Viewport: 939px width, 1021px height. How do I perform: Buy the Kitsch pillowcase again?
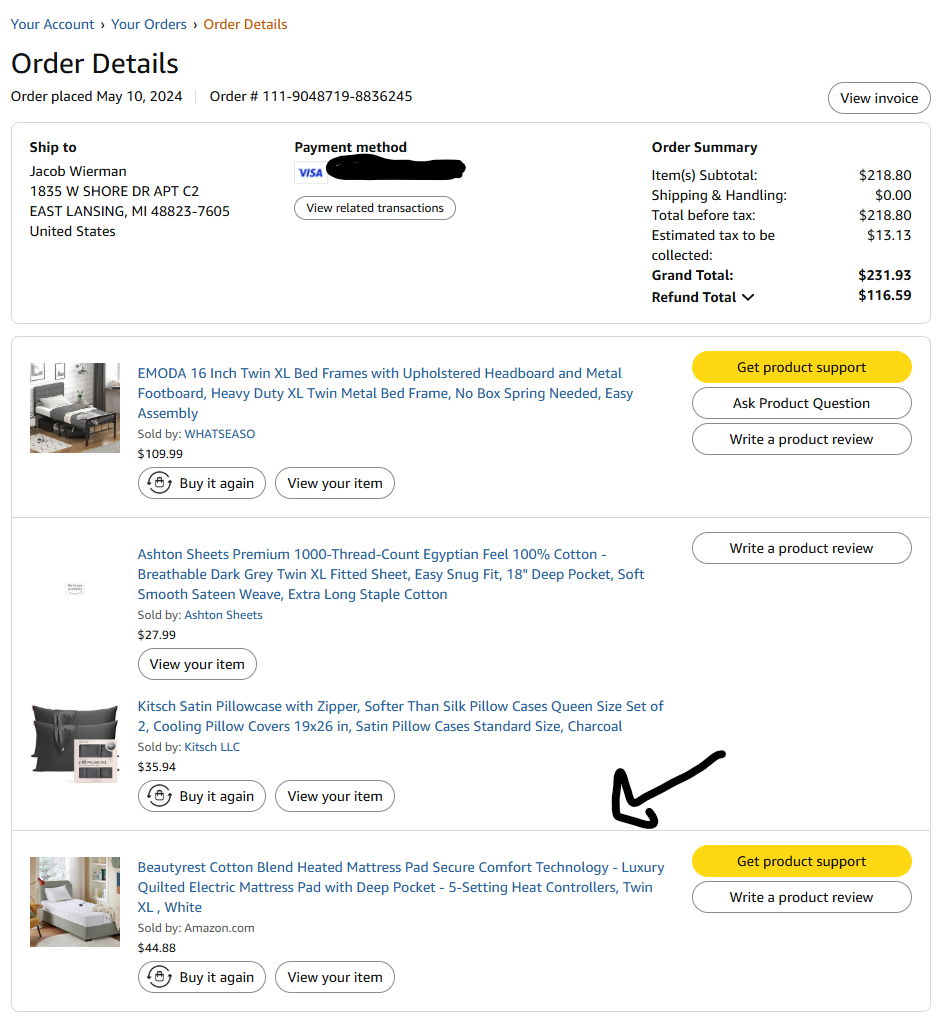tap(202, 796)
